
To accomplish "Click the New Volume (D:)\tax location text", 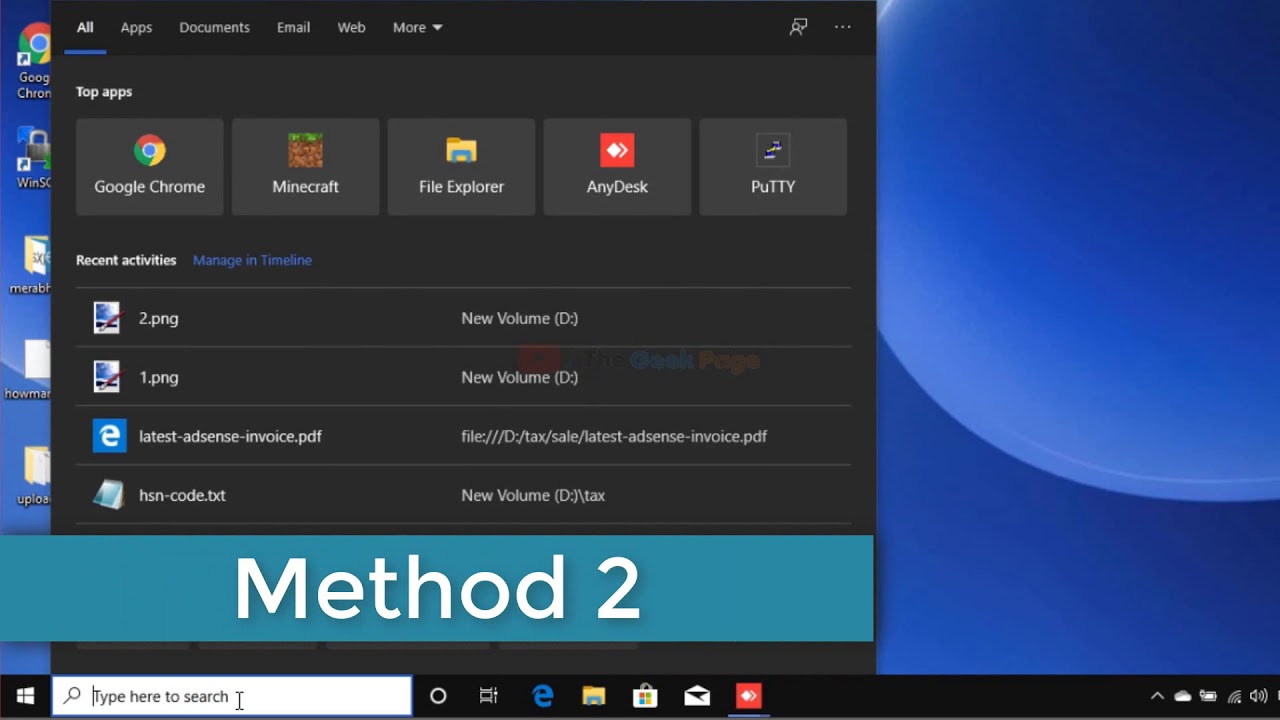I will coord(533,495).
